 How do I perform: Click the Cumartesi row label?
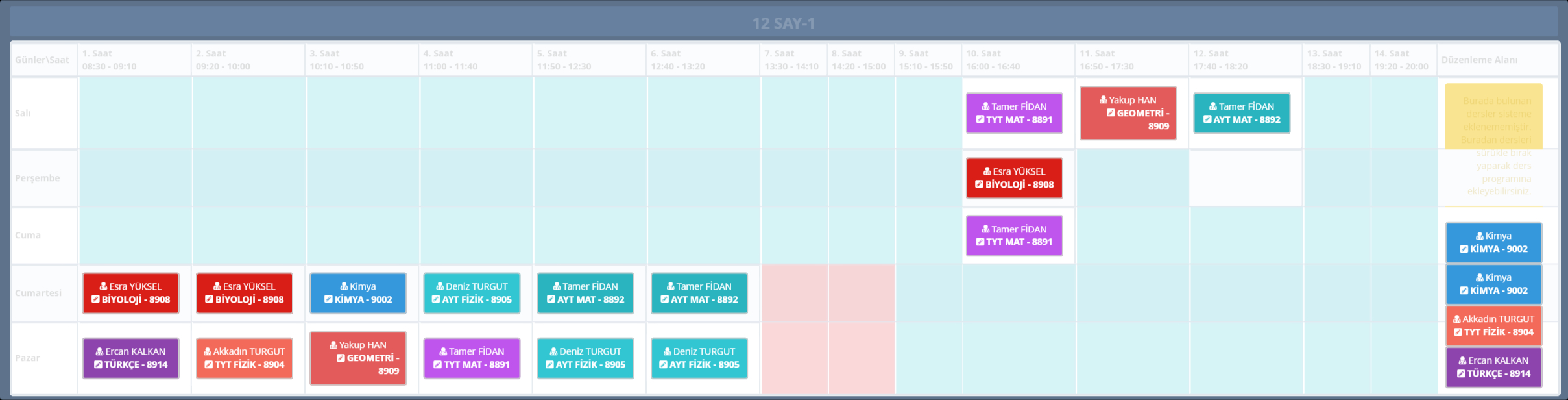pos(39,293)
